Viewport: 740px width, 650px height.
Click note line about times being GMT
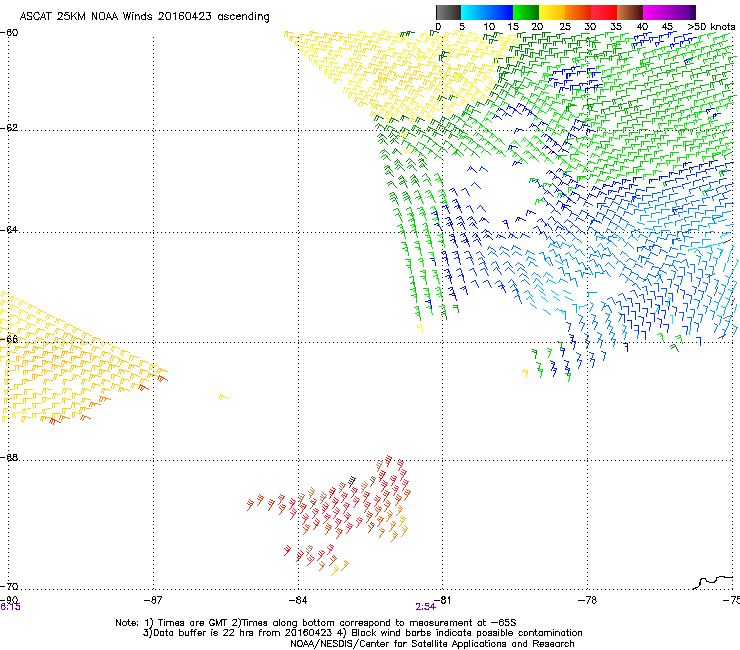pyautogui.click(x=316, y=623)
